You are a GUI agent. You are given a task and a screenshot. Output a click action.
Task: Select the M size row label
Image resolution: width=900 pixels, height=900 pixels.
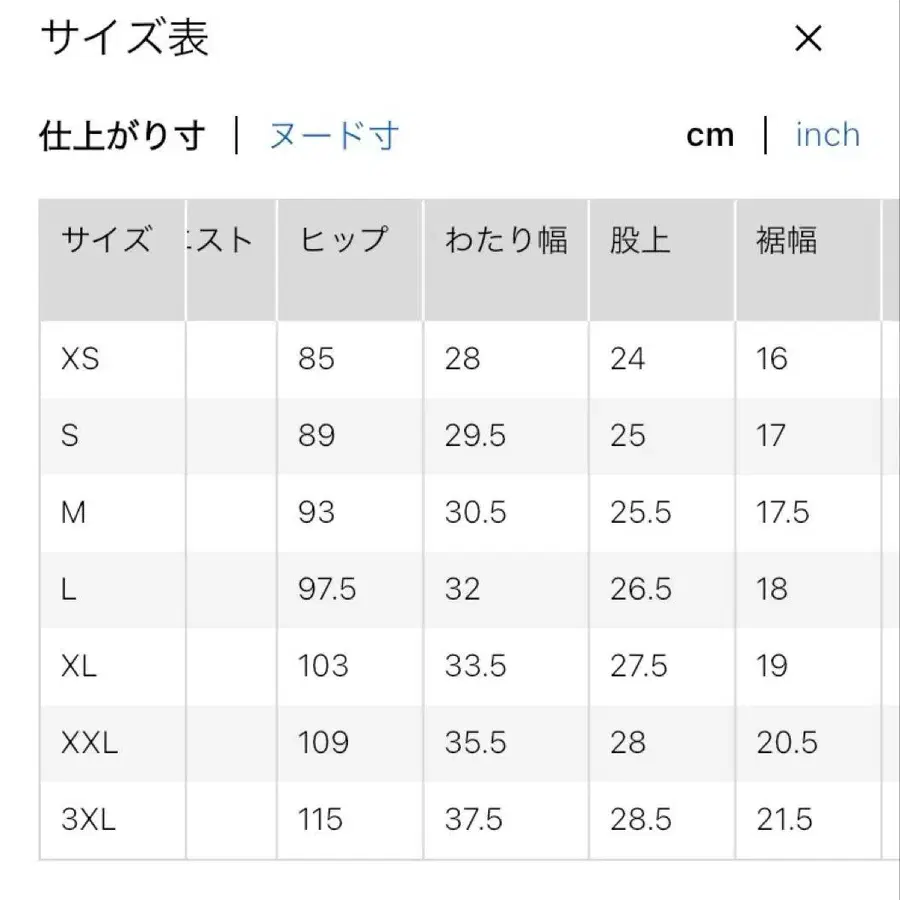pos(72,512)
